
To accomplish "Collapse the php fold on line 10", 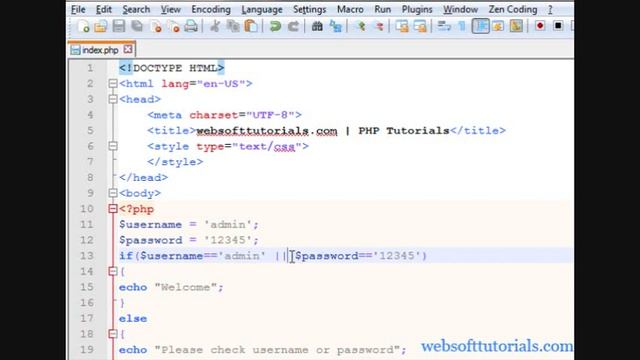I will point(113,209).
